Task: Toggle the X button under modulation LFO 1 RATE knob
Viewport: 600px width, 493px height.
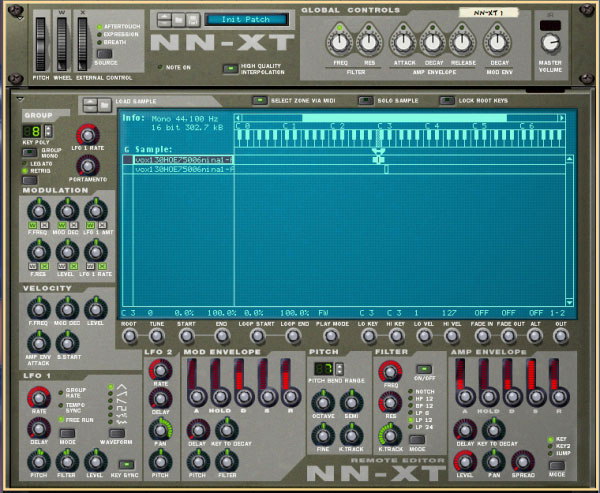Action: click(102, 266)
